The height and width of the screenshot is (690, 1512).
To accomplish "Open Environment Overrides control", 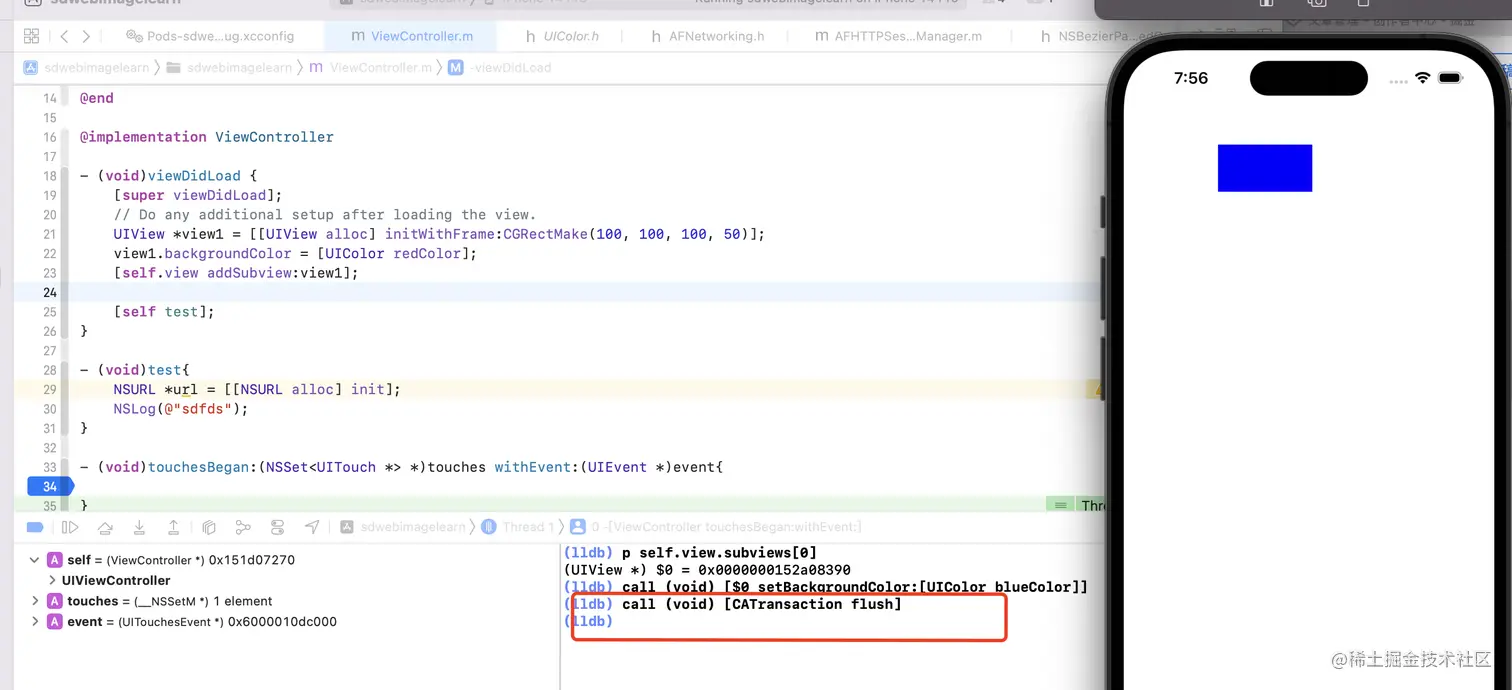I will [x=278, y=527].
